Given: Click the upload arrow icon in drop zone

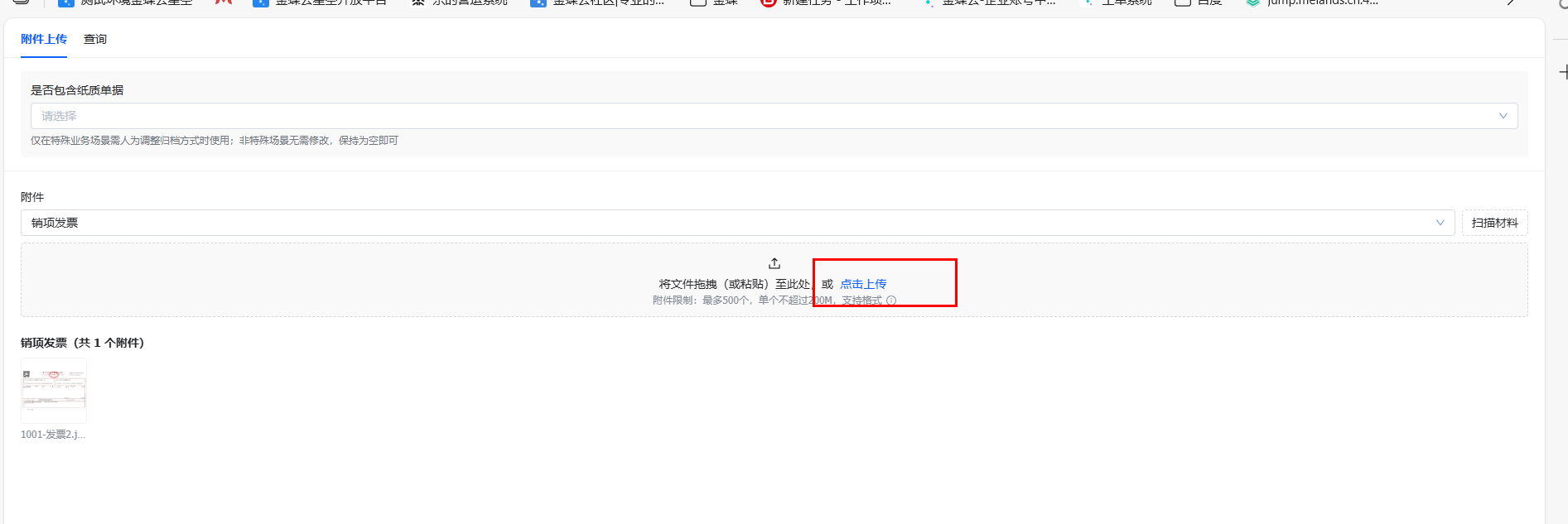Looking at the screenshot, I should [774, 263].
